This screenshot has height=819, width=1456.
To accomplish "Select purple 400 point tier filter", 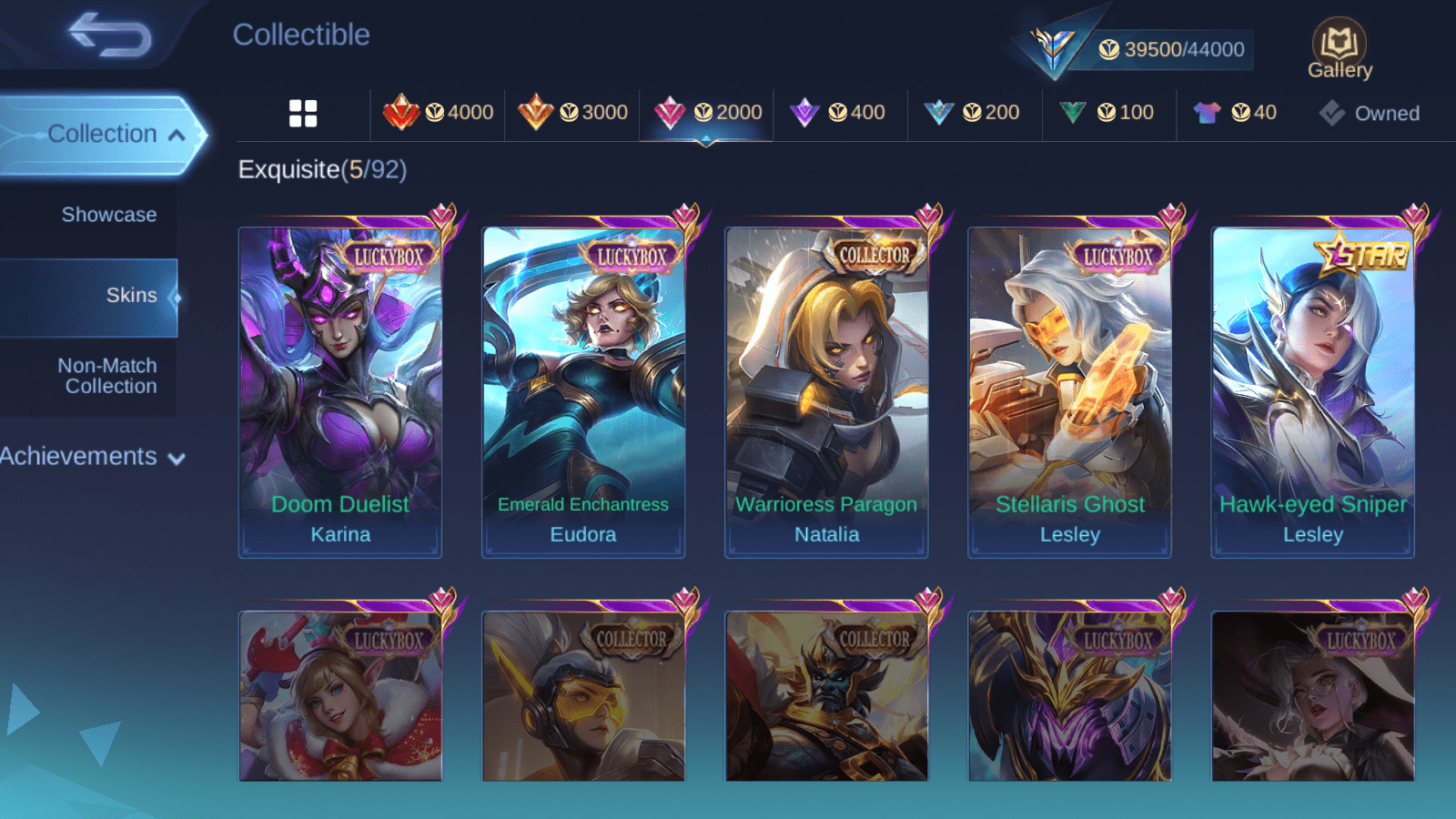I will click(837, 113).
